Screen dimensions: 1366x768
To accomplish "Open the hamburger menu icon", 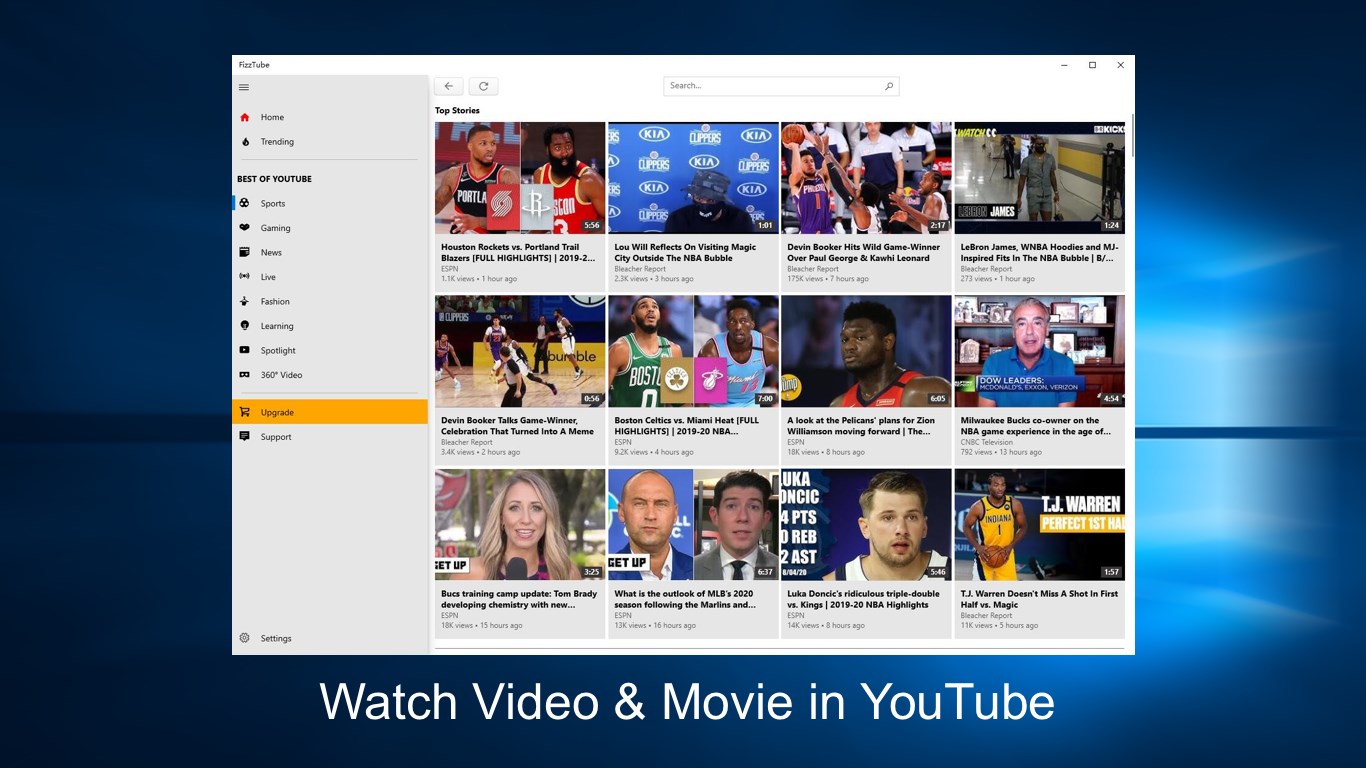I will [x=244, y=88].
